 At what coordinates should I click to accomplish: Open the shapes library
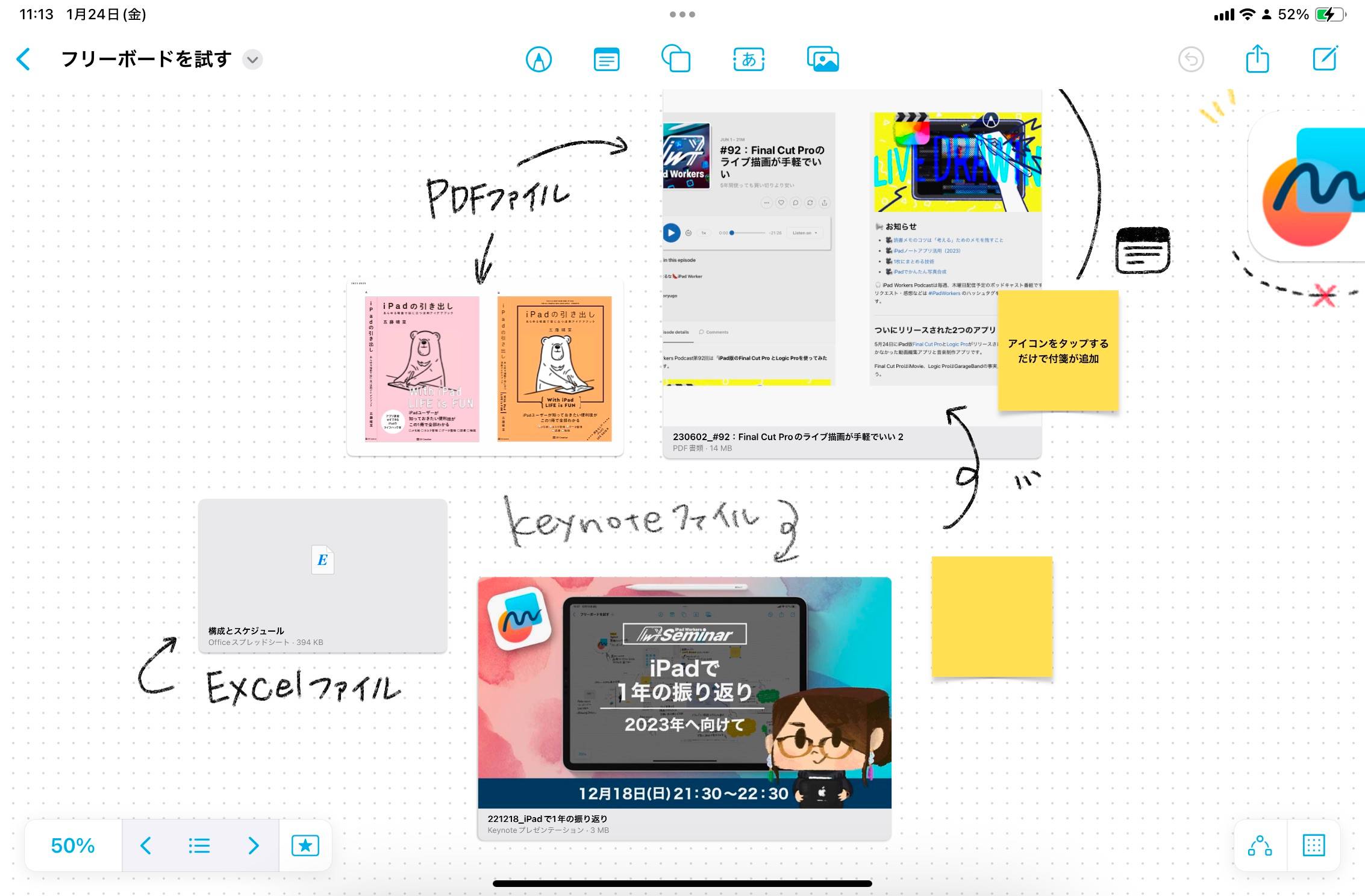pyautogui.click(x=676, y=59)
